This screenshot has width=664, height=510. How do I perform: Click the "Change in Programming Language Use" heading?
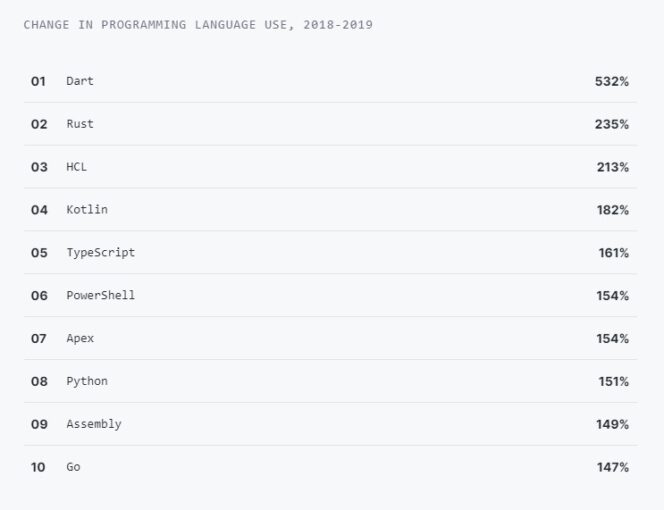coord(198,25)
